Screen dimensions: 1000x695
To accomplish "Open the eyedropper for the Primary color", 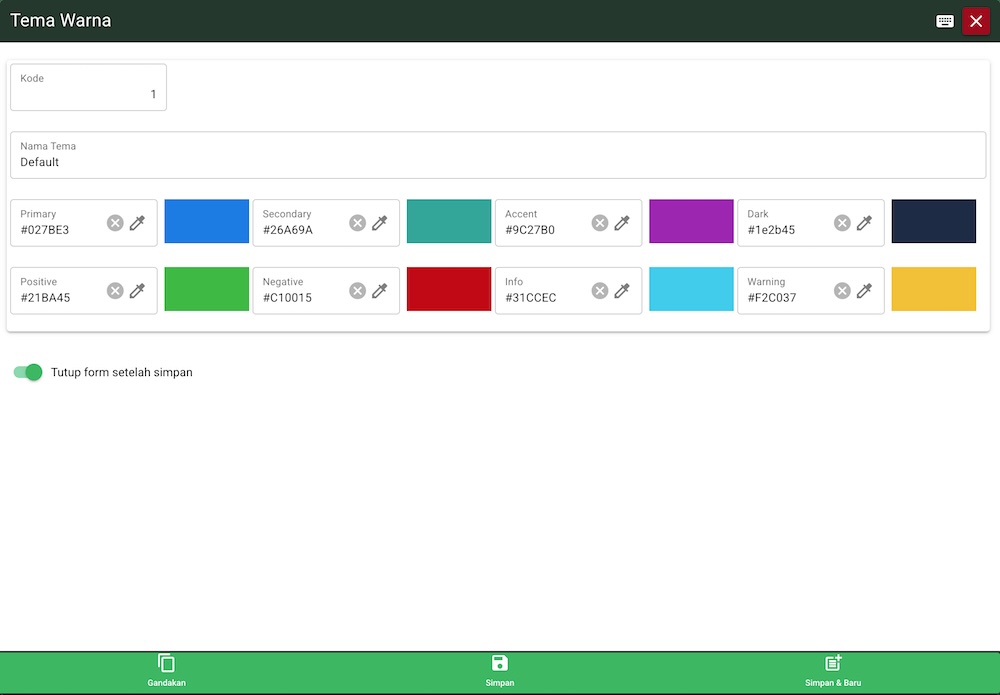I will click(138, 222).
